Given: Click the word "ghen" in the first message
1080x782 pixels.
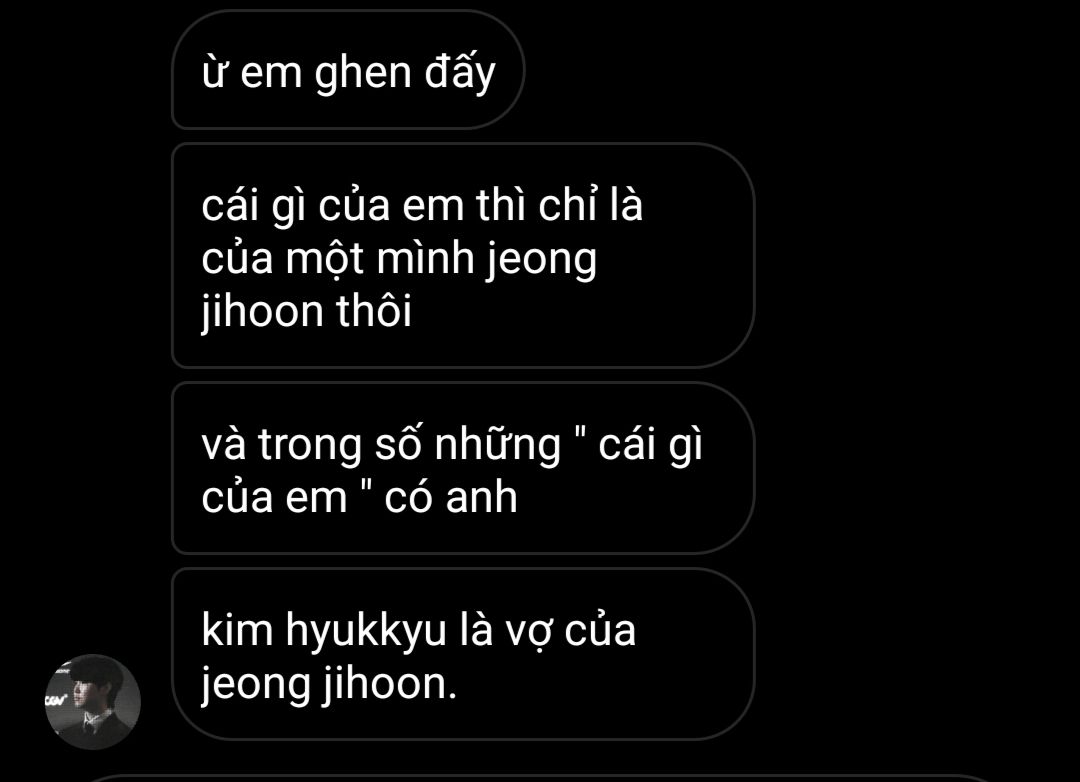Looking at the screenshot, I should pos(363,74).
